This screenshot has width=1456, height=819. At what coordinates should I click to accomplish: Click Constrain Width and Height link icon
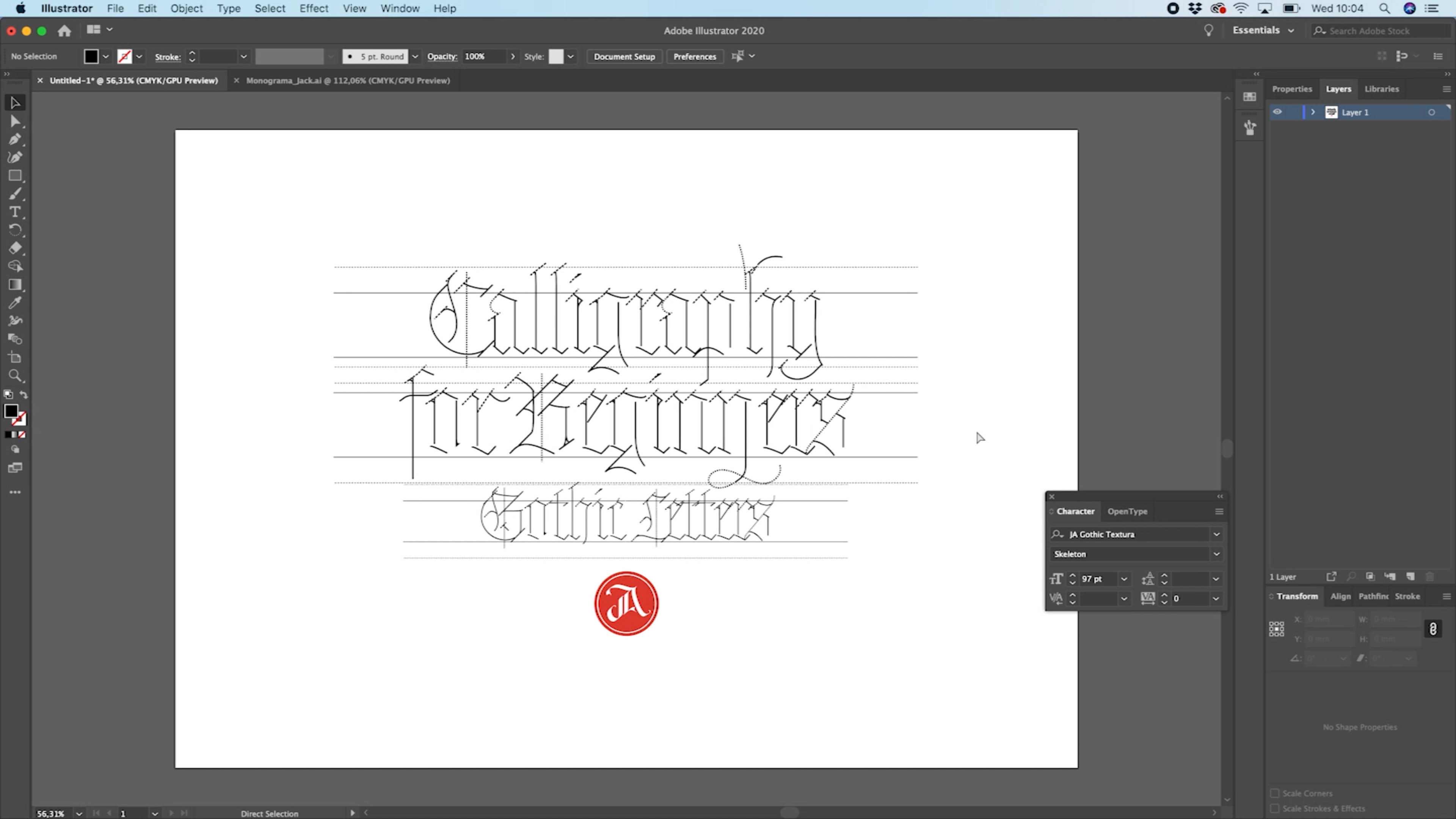click(1433, 629)
